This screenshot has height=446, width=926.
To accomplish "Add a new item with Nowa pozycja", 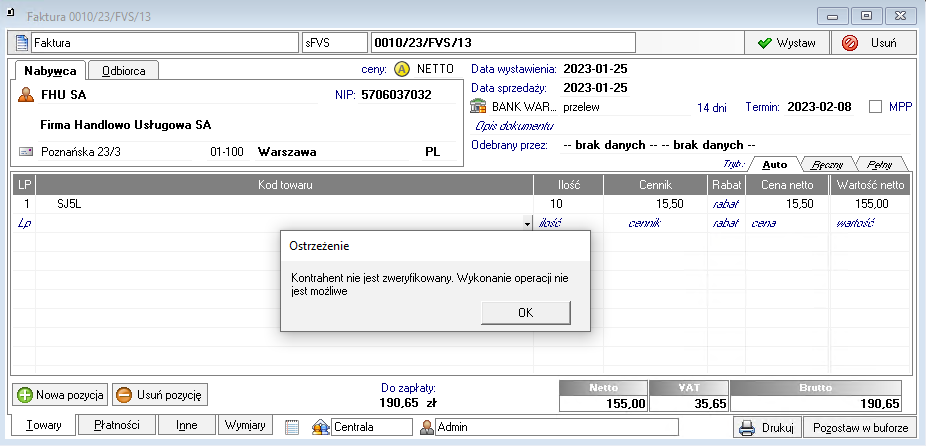I will pos(58,394).
